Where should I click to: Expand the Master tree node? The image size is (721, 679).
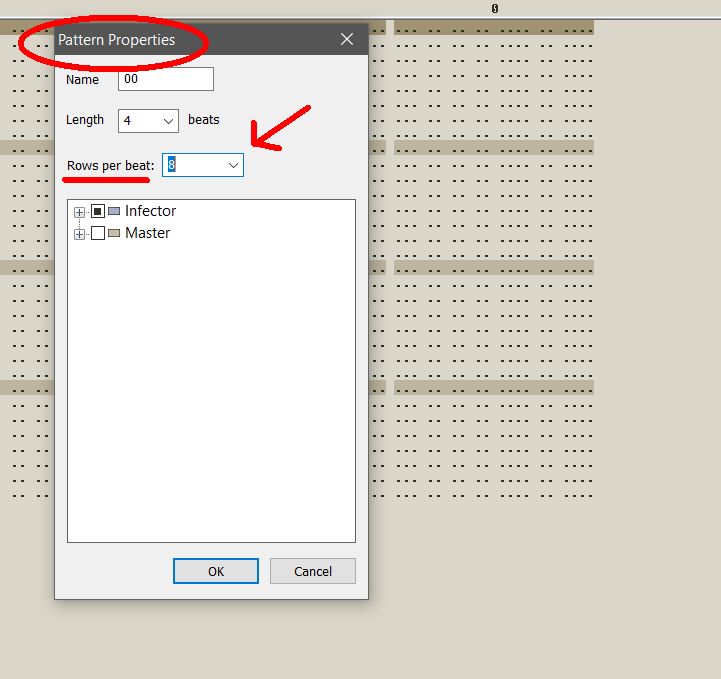pos(79,234)
